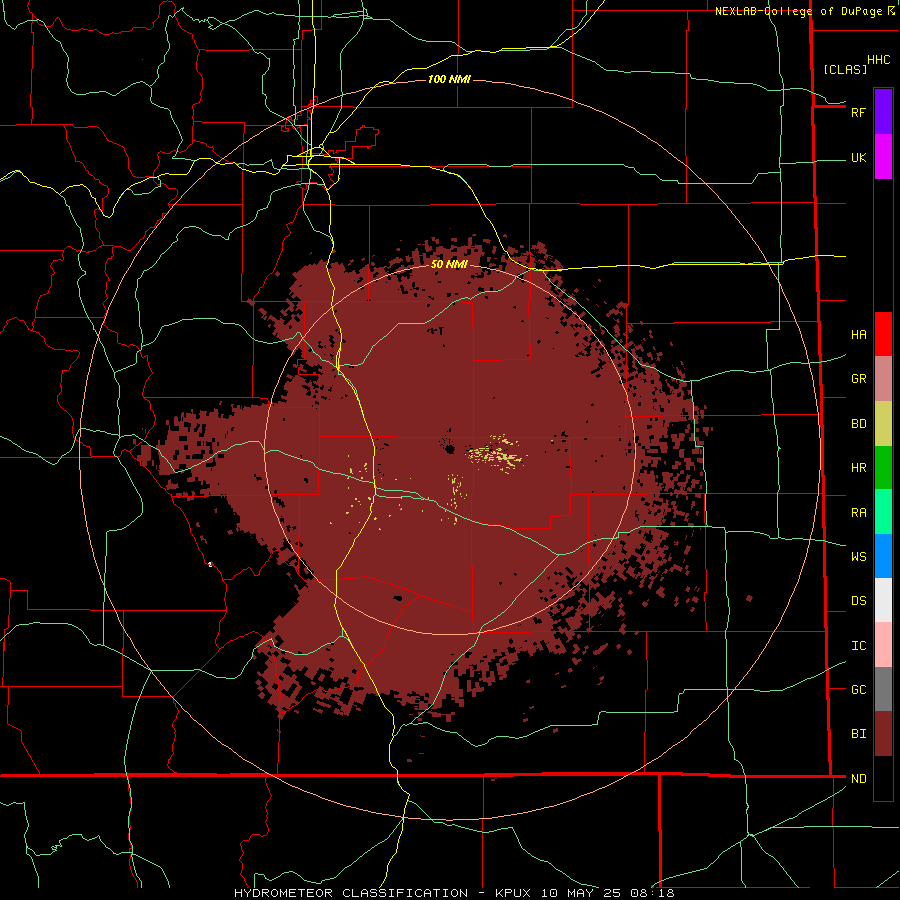
Task: Click the "BD" legend label
Action: (x=858, y=424)
